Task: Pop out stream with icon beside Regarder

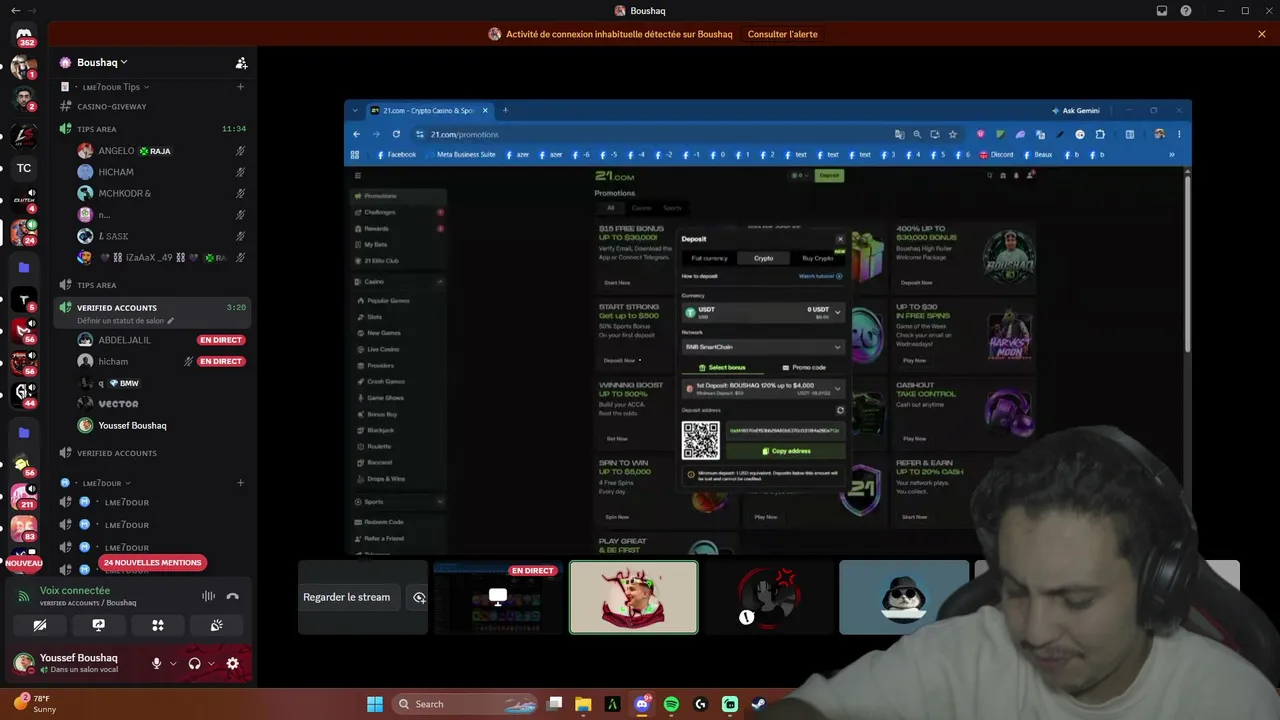Action: coord(419,597)
